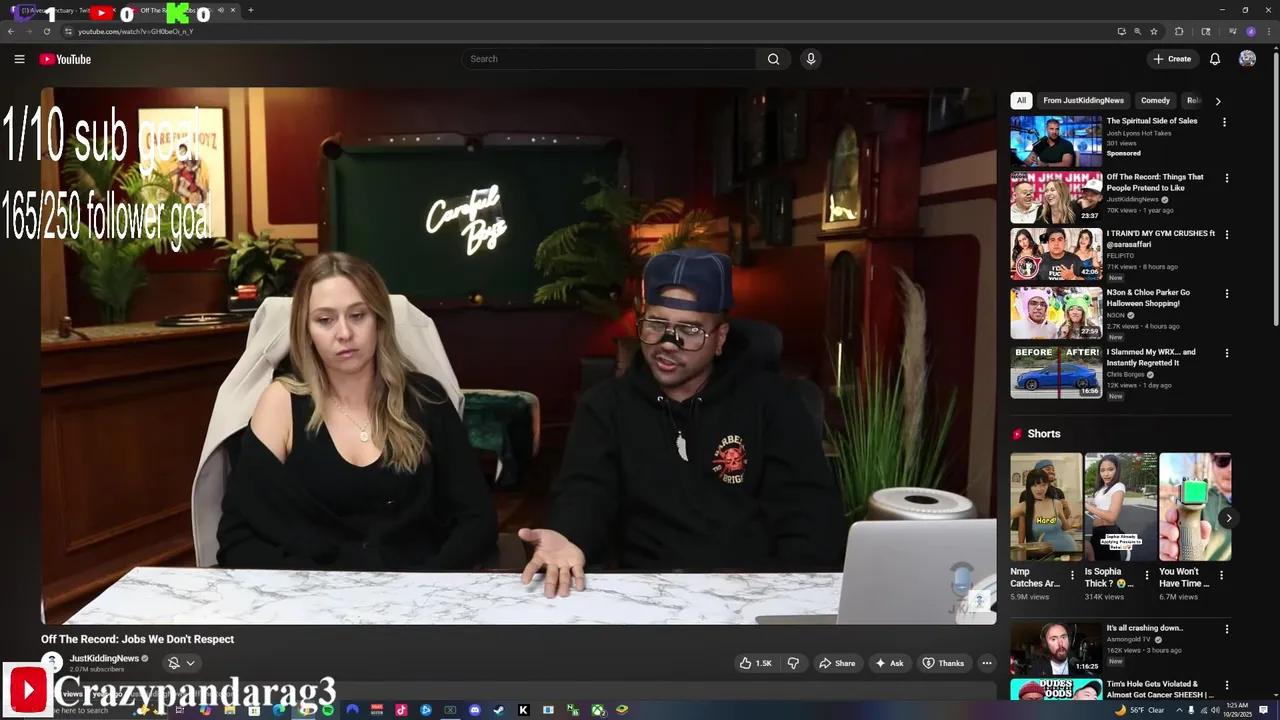Open Nmp Catches Ar... short thumbnail
The image size is (1280, 720).
1046,507
